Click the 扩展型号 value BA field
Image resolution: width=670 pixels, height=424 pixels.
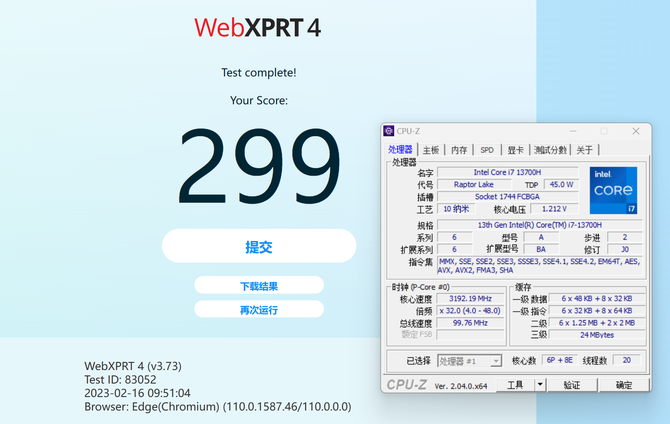[x=541, y=249]
